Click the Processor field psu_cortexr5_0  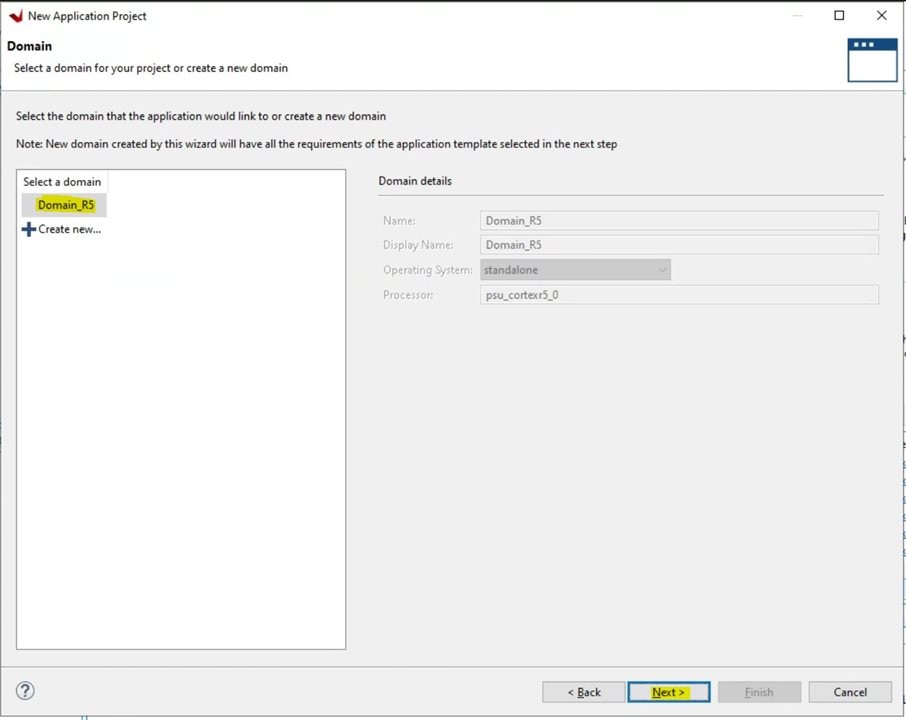[x=678, y=295]
